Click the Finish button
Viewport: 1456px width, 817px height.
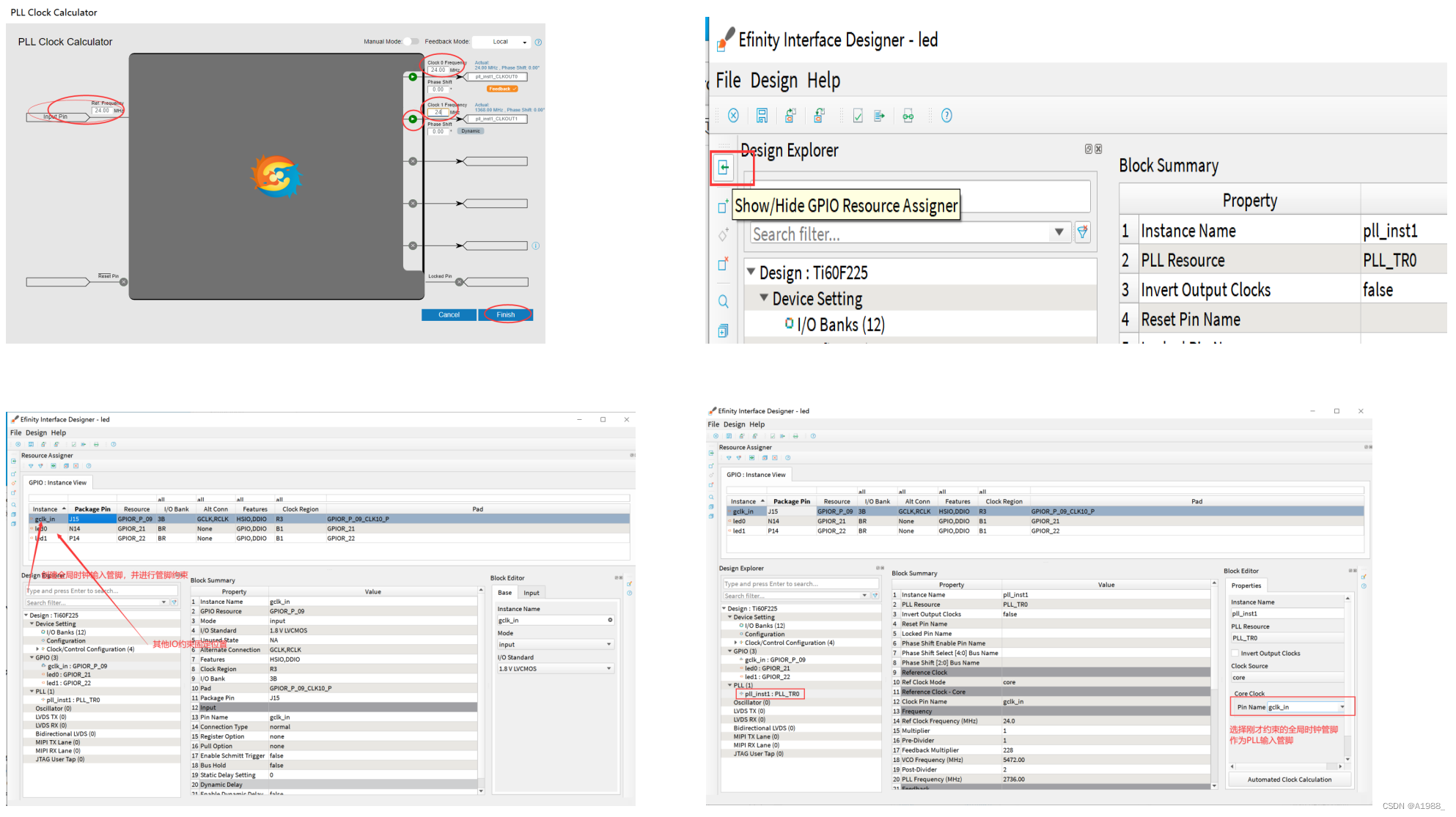coord(505,315)
